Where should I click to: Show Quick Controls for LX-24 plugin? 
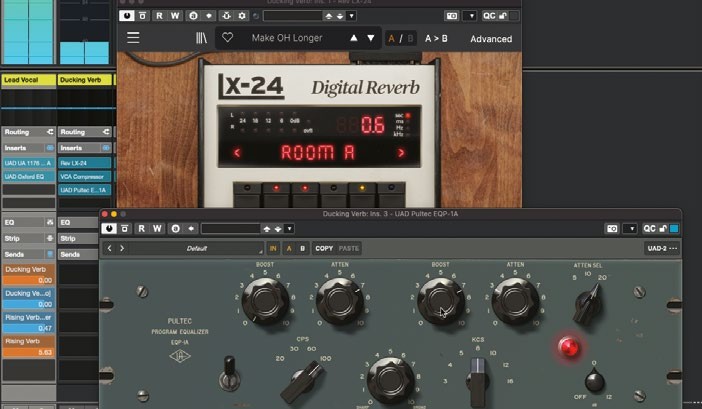pyautogui.click(x=488, y=16)
